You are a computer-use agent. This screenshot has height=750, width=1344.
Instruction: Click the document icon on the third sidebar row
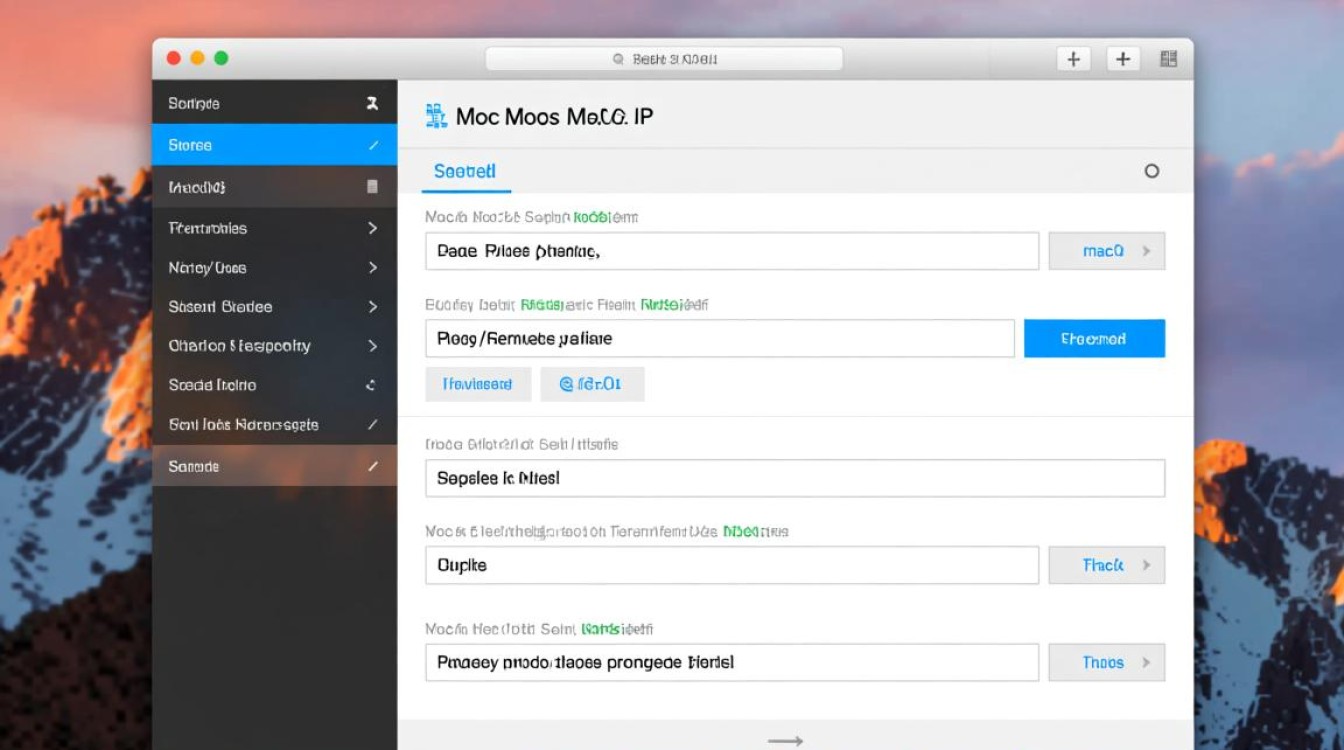(372, 187)
